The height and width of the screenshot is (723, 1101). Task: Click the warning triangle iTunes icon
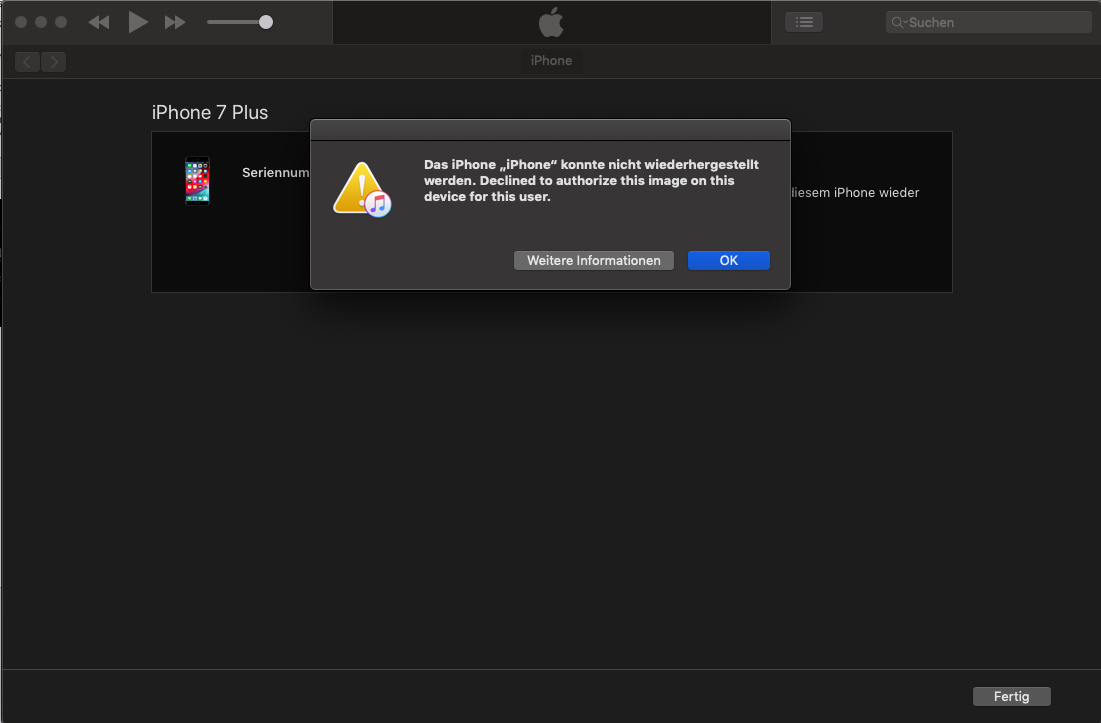click(x=362, y=190)
